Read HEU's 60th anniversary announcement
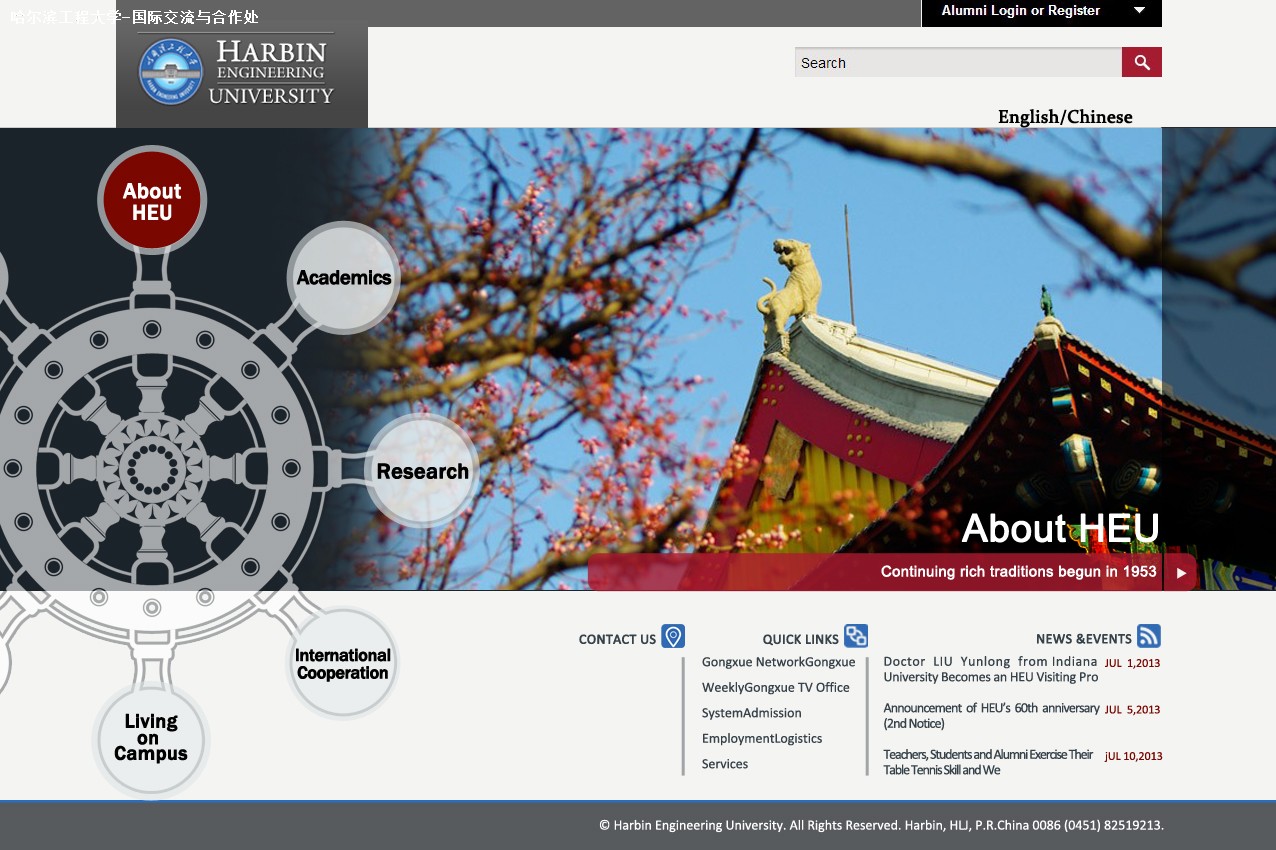 (x=990, y=715)
